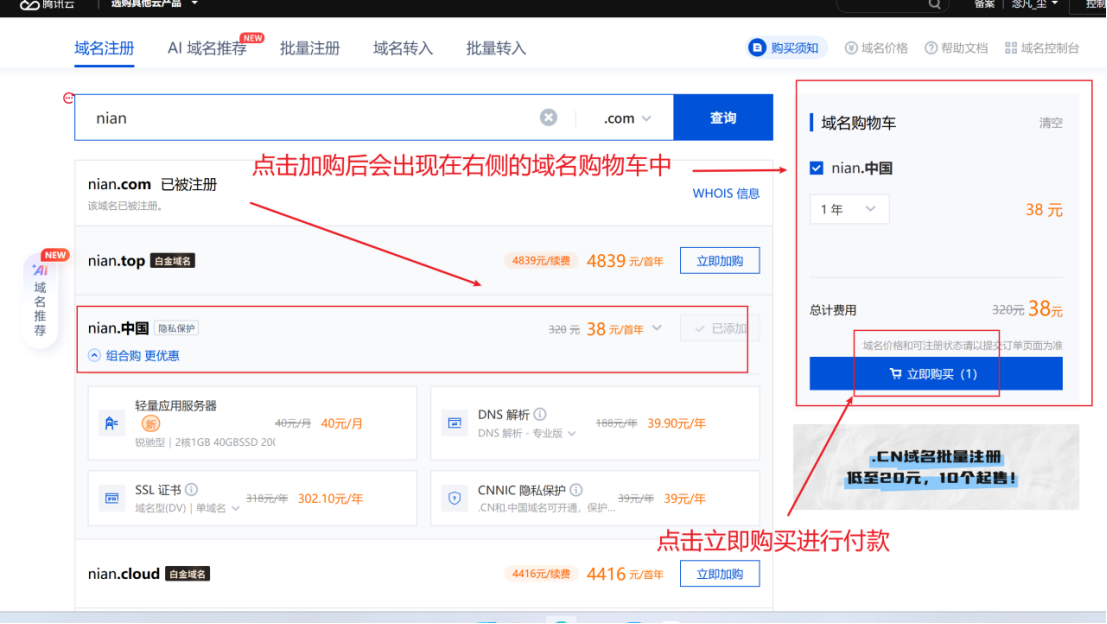This screenshot has width=1107, height=624.
Task: Switch to the 批量注册 tab
Action: point(310,48)
